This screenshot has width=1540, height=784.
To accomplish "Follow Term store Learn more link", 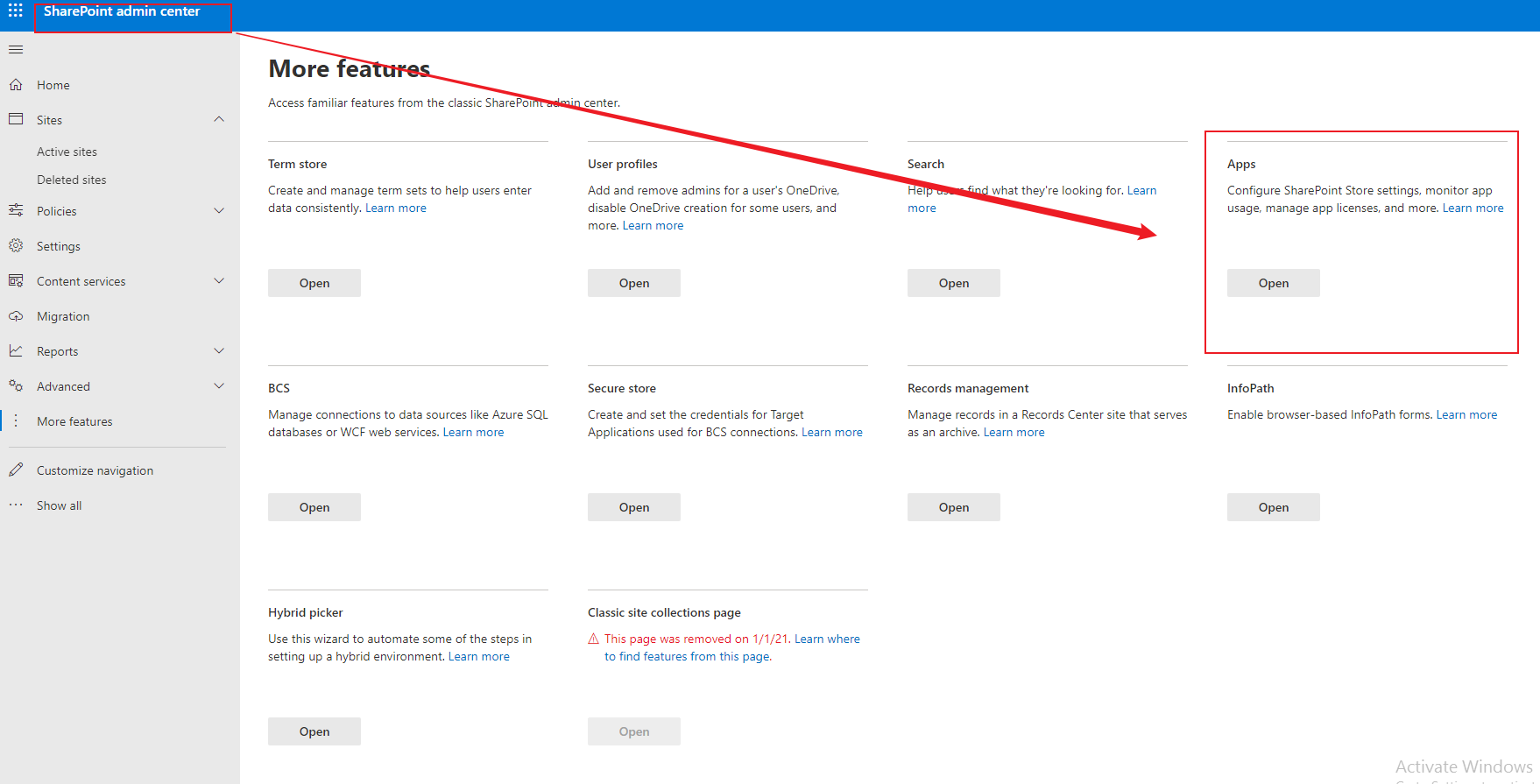I will [x=396, y=208].
